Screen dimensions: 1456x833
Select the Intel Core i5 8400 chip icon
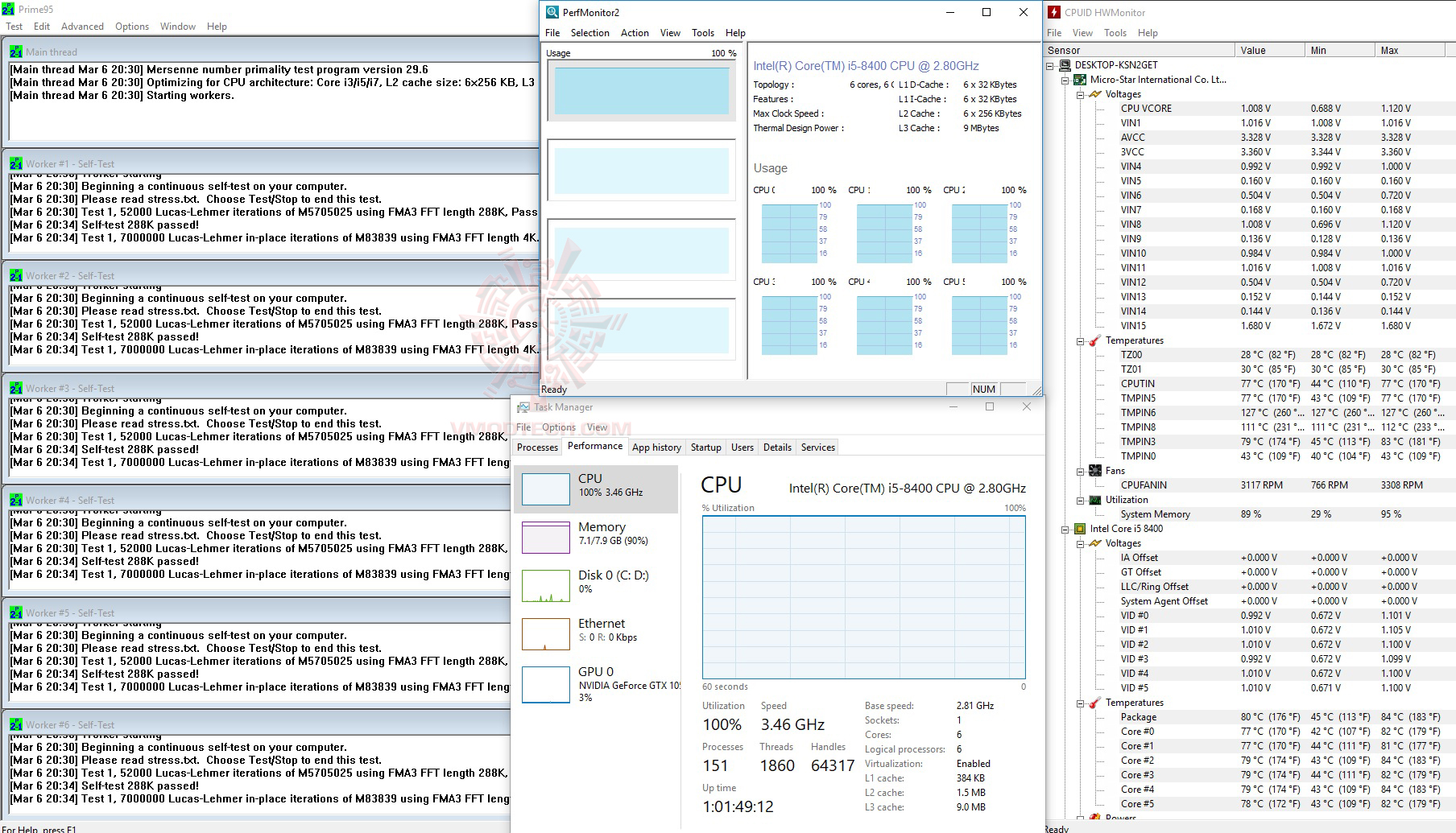click(x=1080, y=529)
